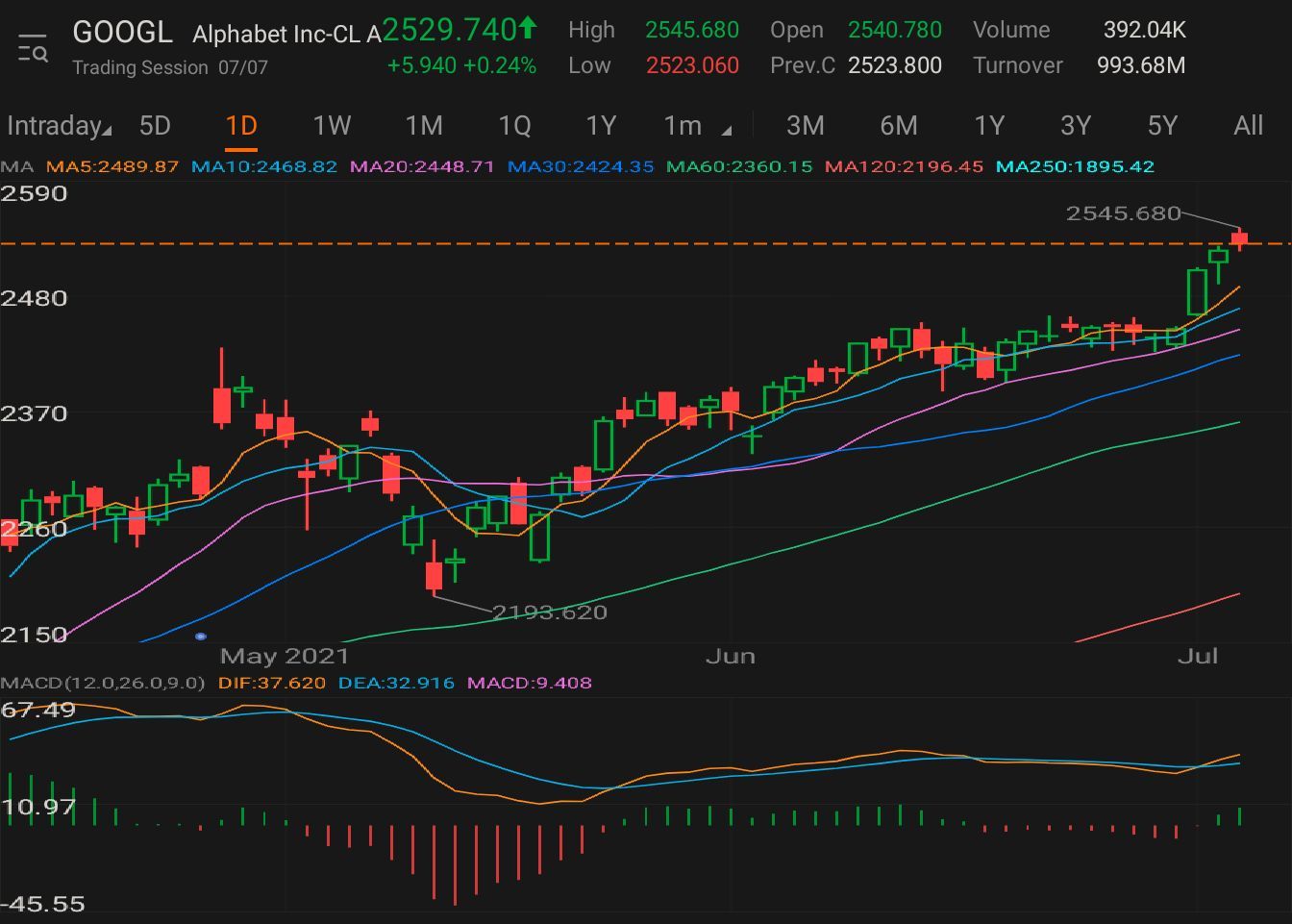Screen dimensions: 1292x924
Task: Click the May 2021 date axis label
Action: tap(285, 657)
